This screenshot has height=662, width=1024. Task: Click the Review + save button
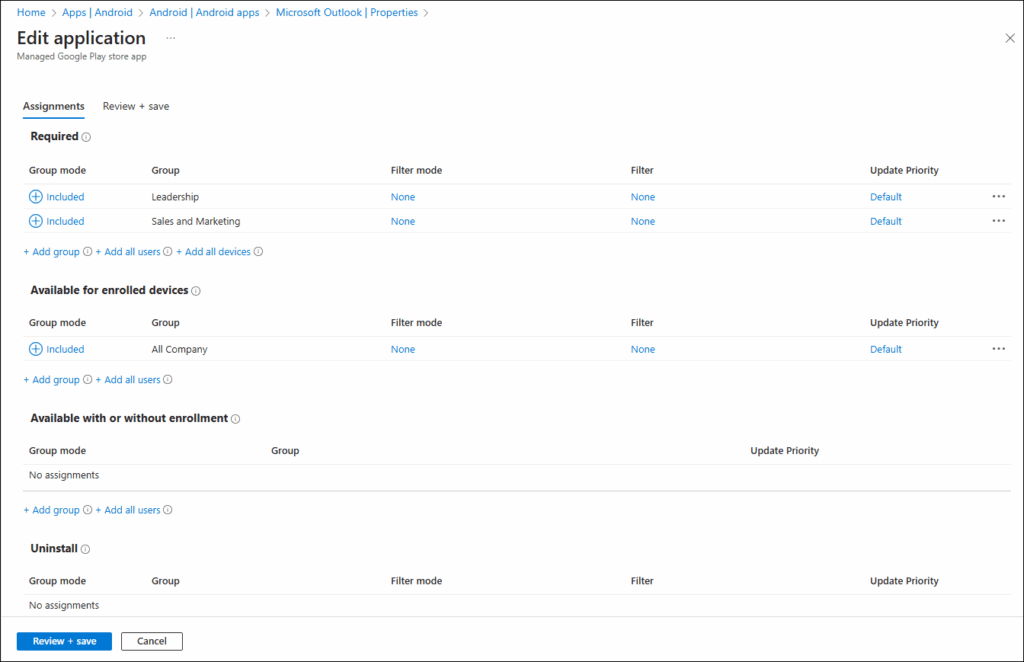(x=64, y=641)
